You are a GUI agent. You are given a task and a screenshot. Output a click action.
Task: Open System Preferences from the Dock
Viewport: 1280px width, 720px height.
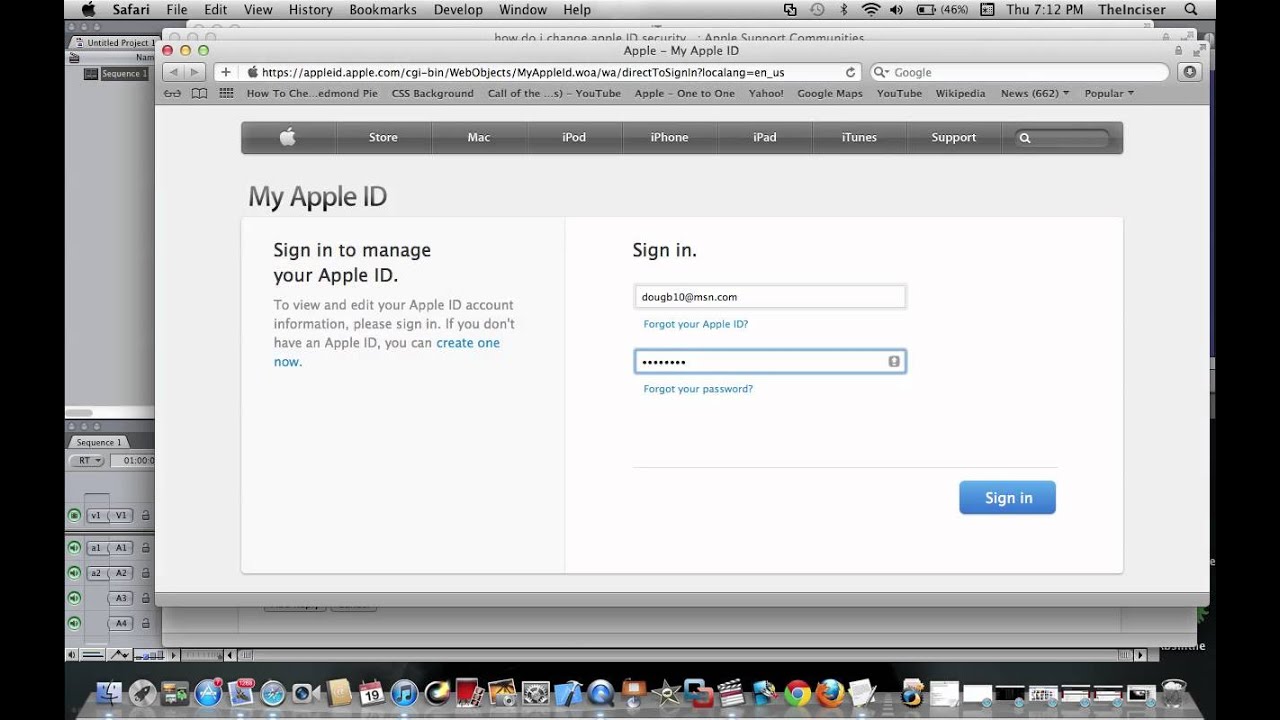pyautogui.click(x=535, y=693)
